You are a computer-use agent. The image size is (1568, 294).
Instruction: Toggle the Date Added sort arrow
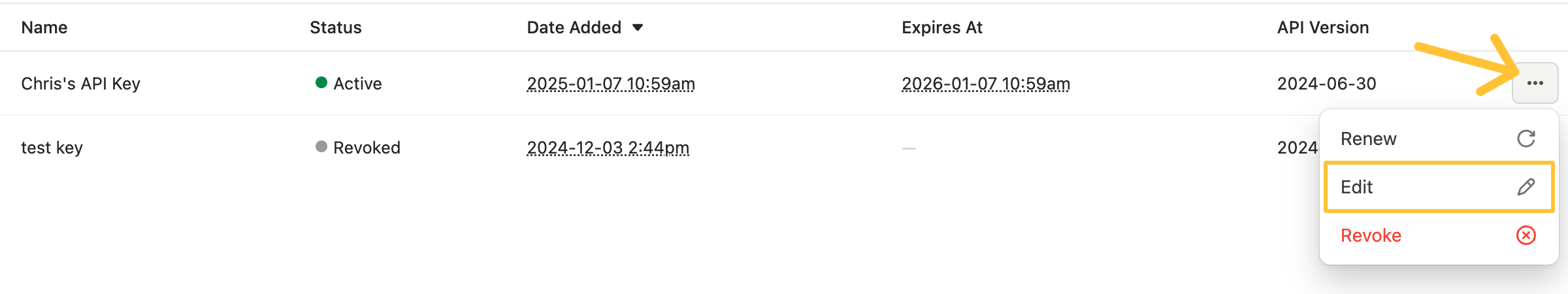(x=638, y=27)
